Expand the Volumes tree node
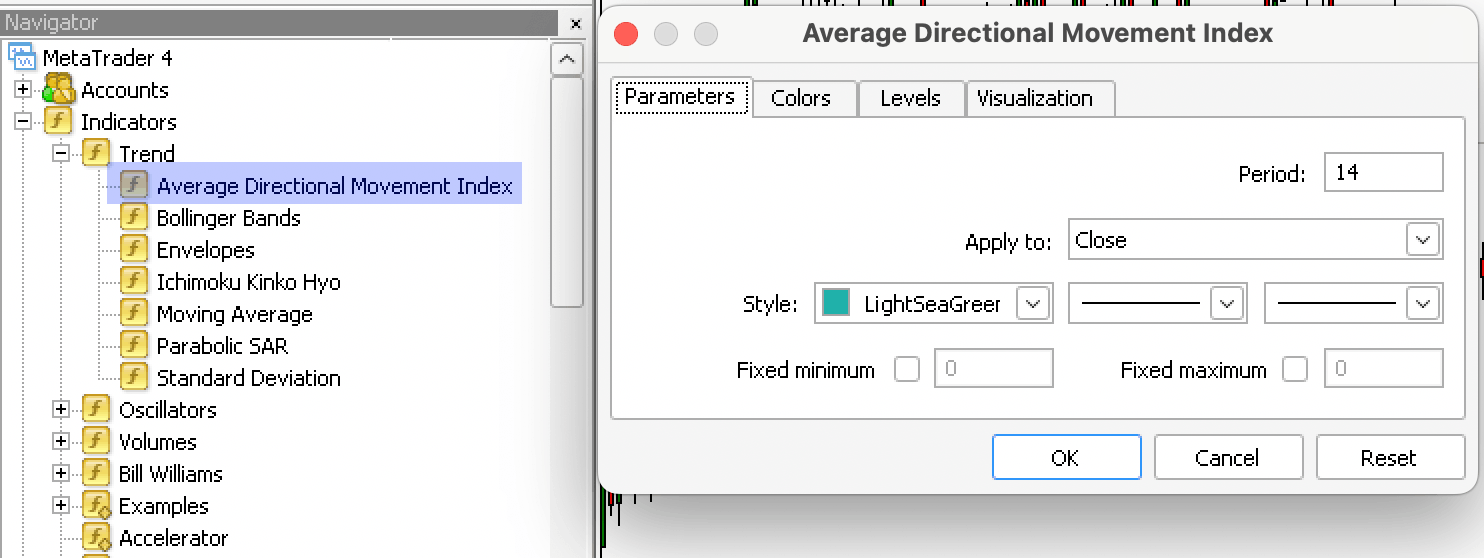Image resolution: width=1484 pixels, height=558 pixels. 61,442
